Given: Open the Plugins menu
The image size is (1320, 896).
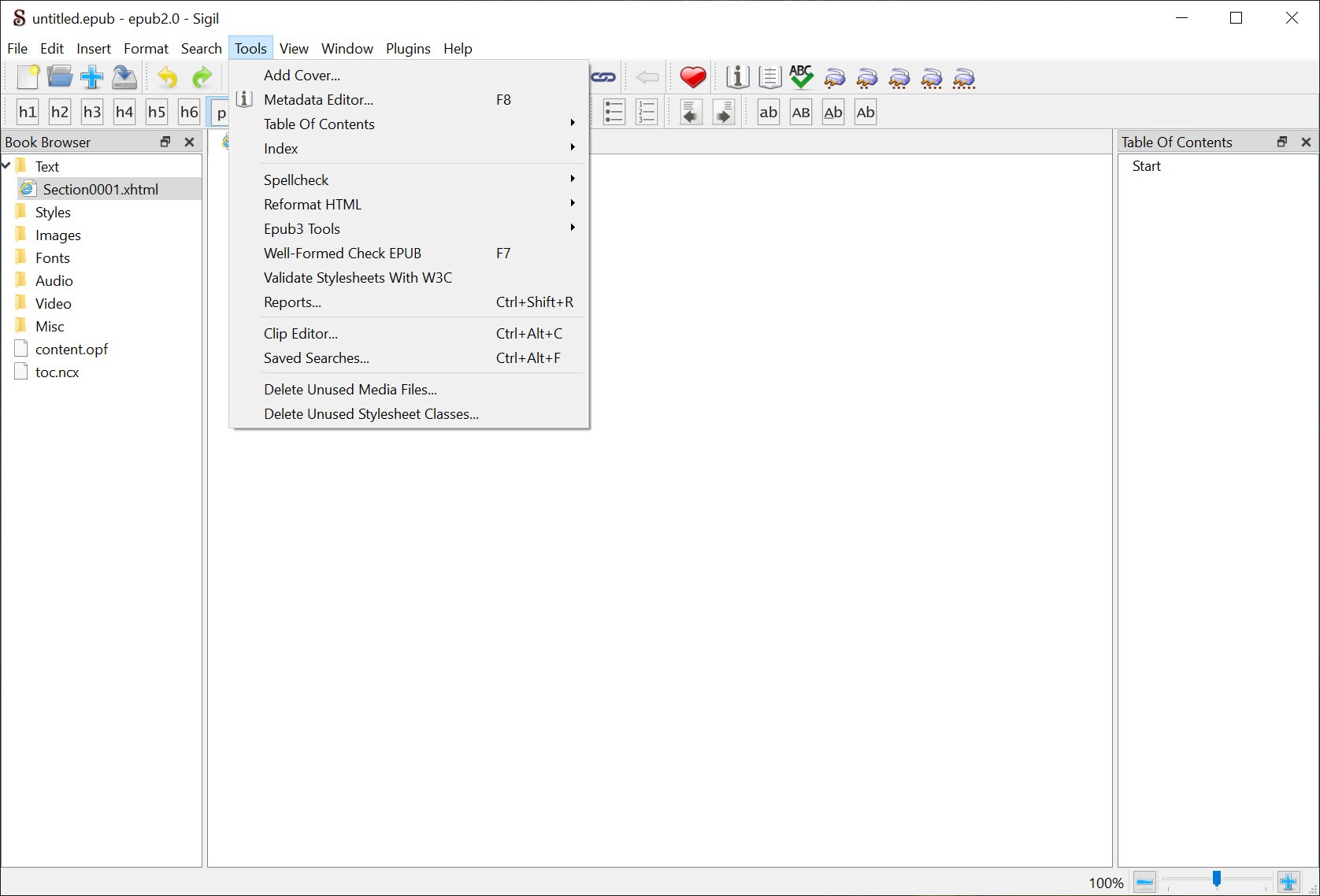Looking at the screenshot, I should tap(408, 49).
